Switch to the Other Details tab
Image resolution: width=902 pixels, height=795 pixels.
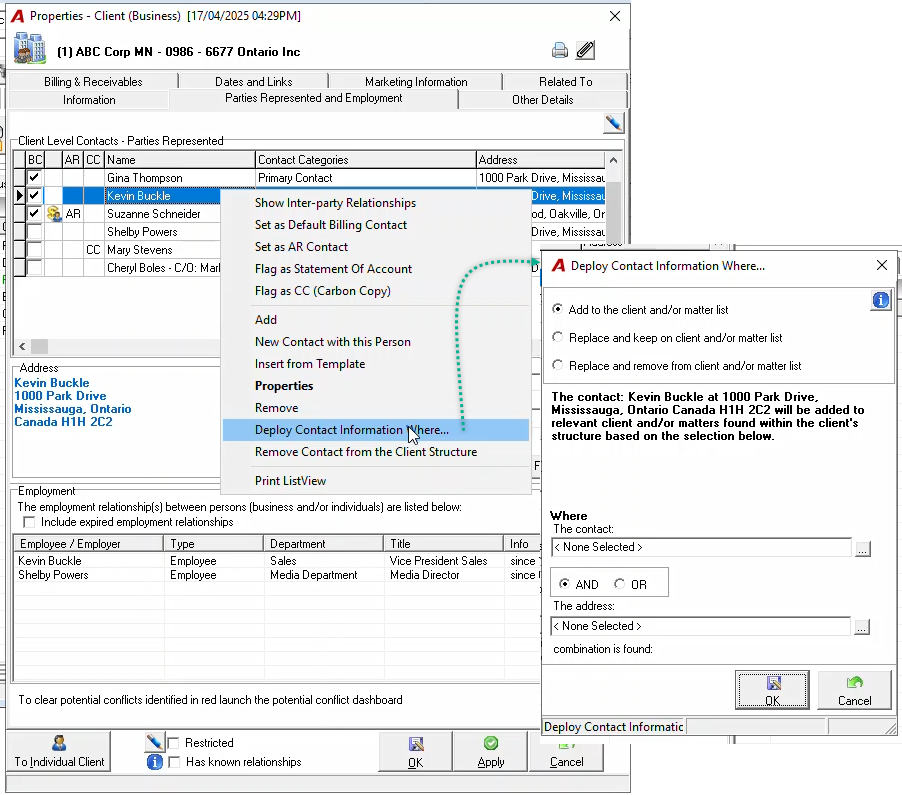(x=542, y=100)
